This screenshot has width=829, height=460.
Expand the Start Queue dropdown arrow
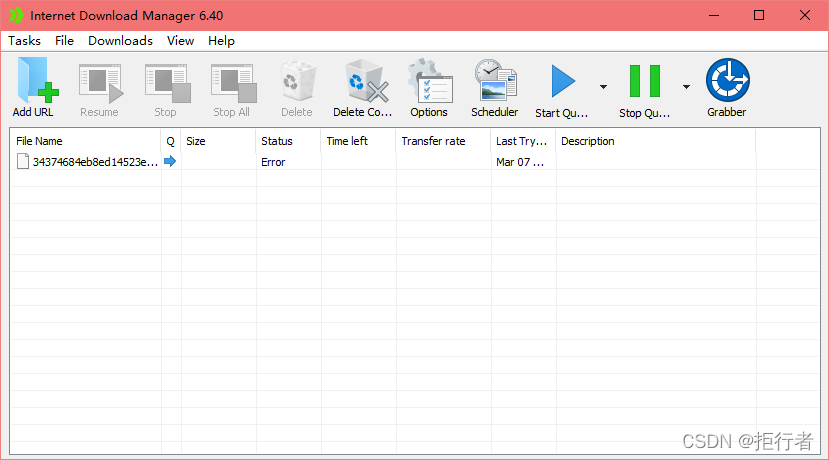click(603, 87)
